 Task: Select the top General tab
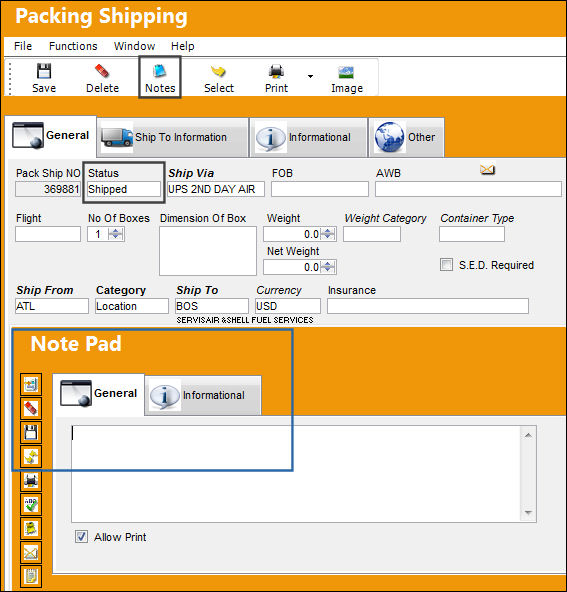pyautogui.click(x=51, y=135)
